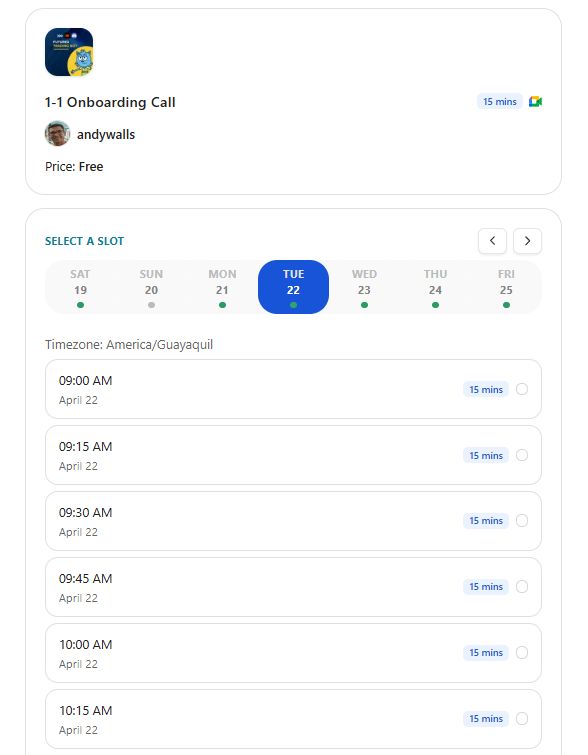
Task: Open THU 24 date tab
Action: tap(435, 287)
